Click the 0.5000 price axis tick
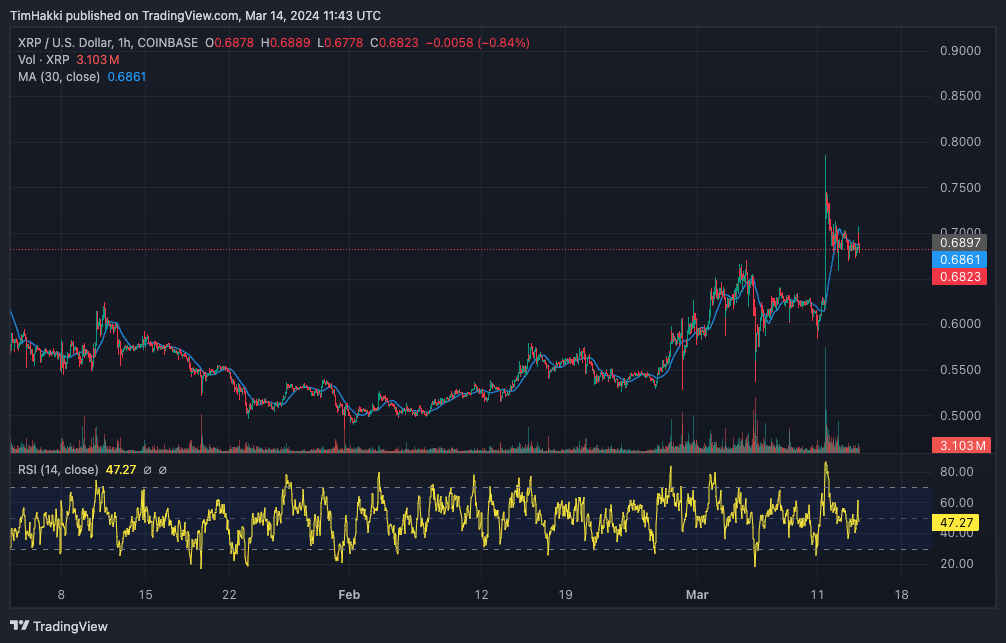 coord(960,416)
